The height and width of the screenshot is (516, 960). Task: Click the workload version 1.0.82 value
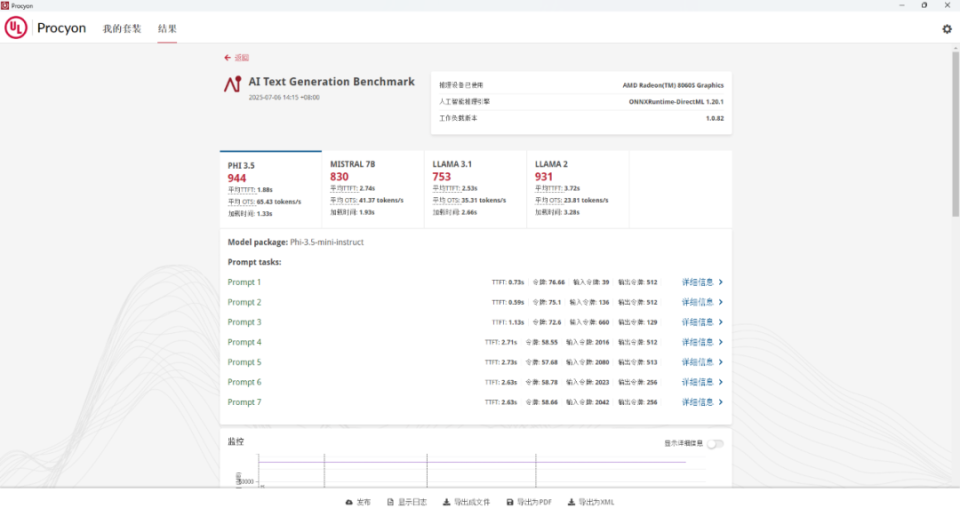point(714,118)
